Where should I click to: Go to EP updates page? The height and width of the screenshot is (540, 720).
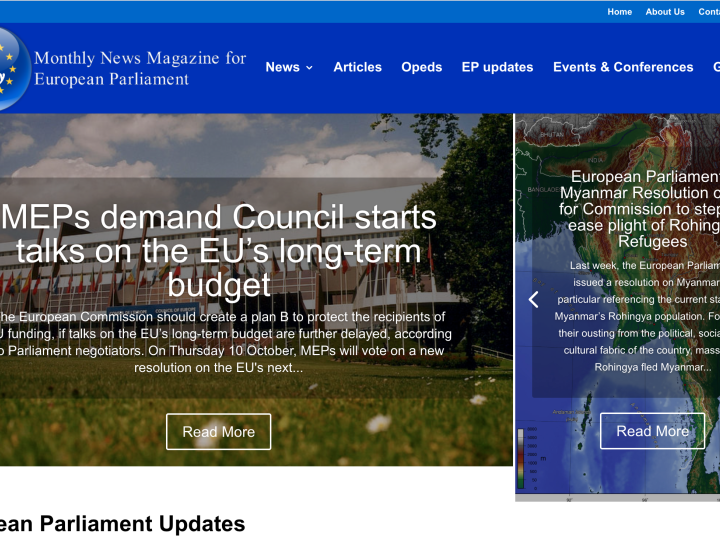click(x=497, y=67)
